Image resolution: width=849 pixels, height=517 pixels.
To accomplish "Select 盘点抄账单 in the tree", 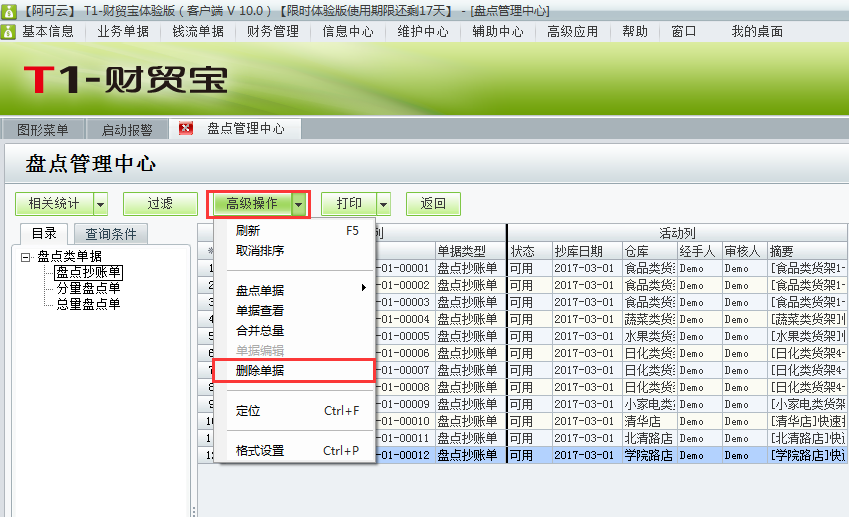I will (88, 272).
